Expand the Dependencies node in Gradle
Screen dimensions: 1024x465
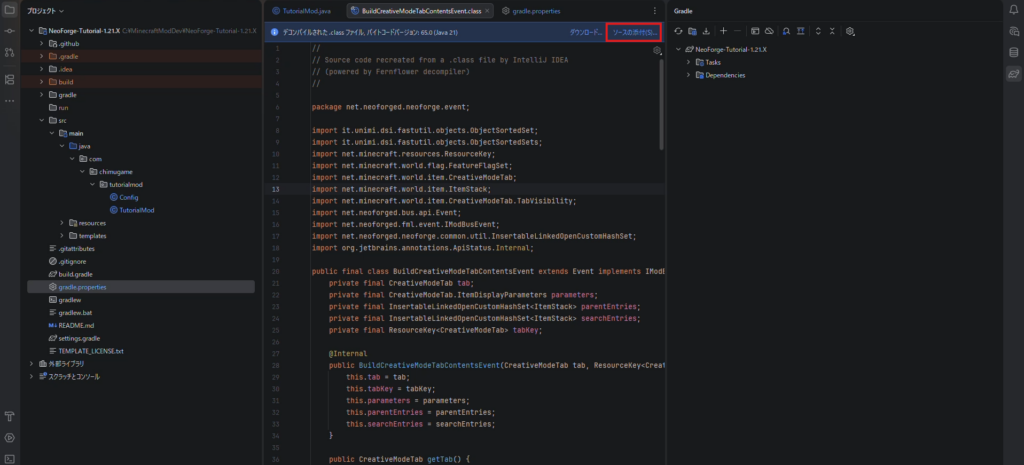click(x=688, y=75)
